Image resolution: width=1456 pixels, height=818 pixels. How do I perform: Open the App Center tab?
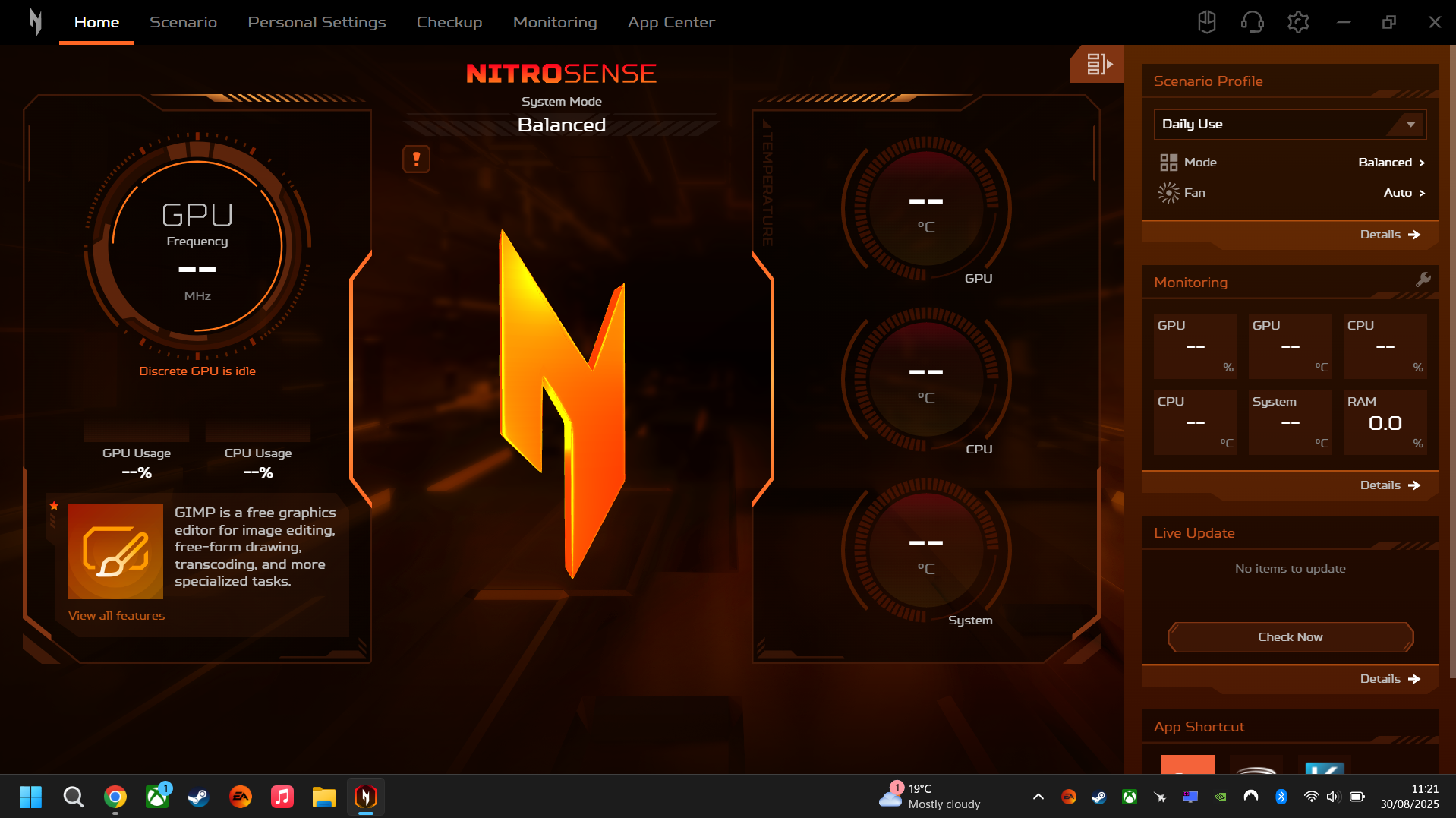[671, 22]
